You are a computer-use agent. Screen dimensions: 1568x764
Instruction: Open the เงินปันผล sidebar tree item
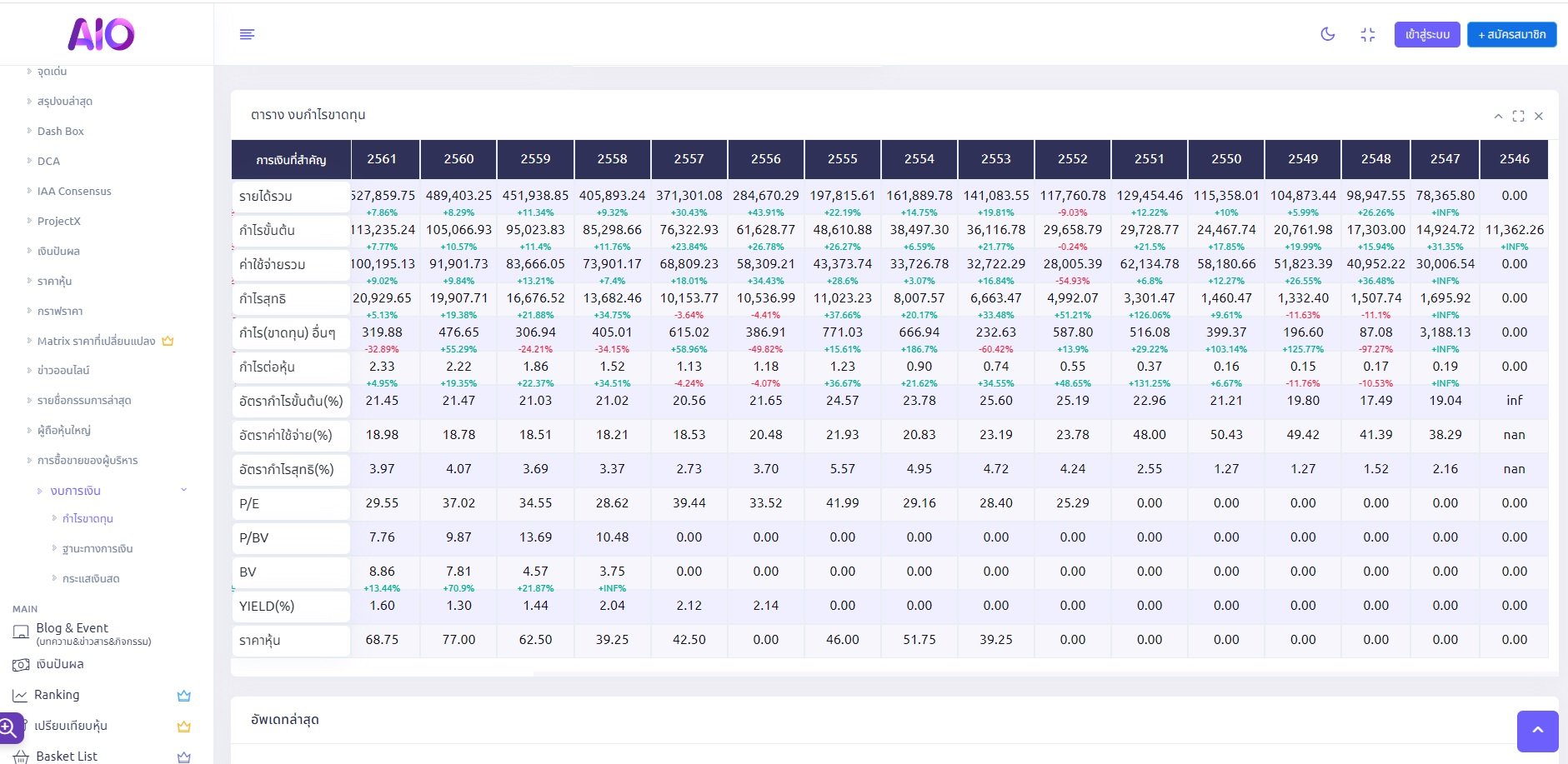58,251
